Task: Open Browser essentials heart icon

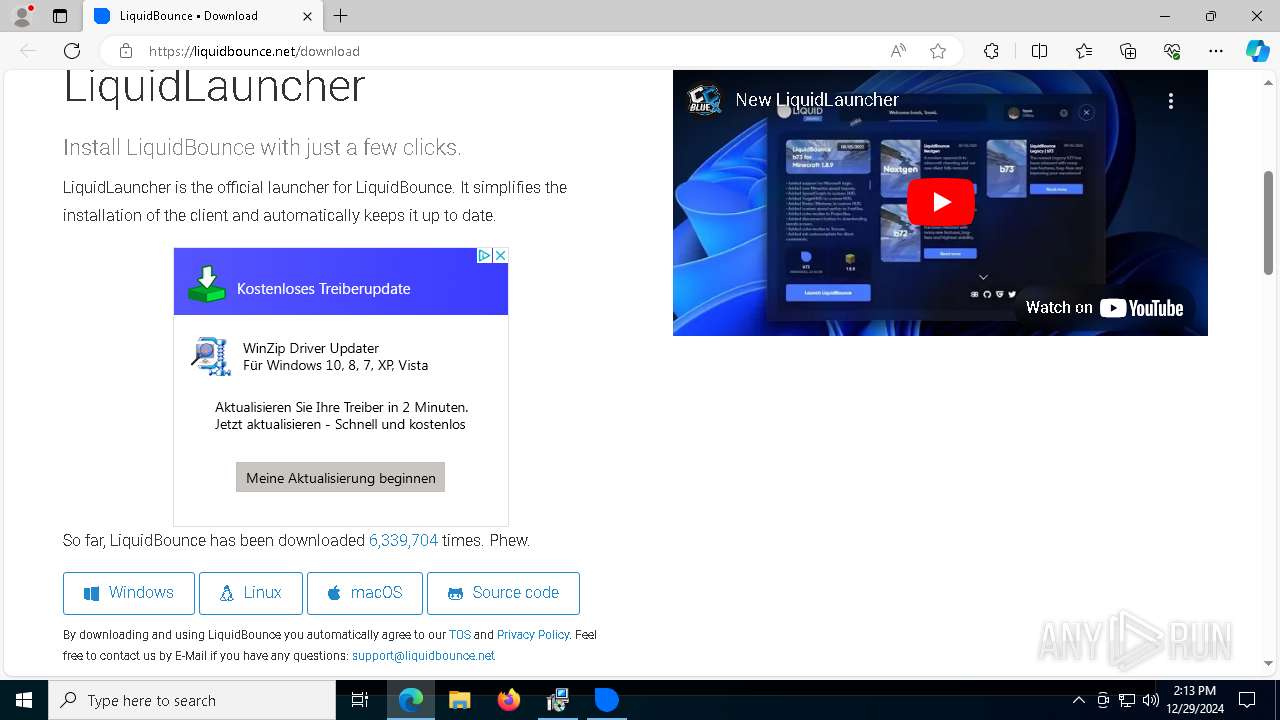Action: (x=1172, y=51)
